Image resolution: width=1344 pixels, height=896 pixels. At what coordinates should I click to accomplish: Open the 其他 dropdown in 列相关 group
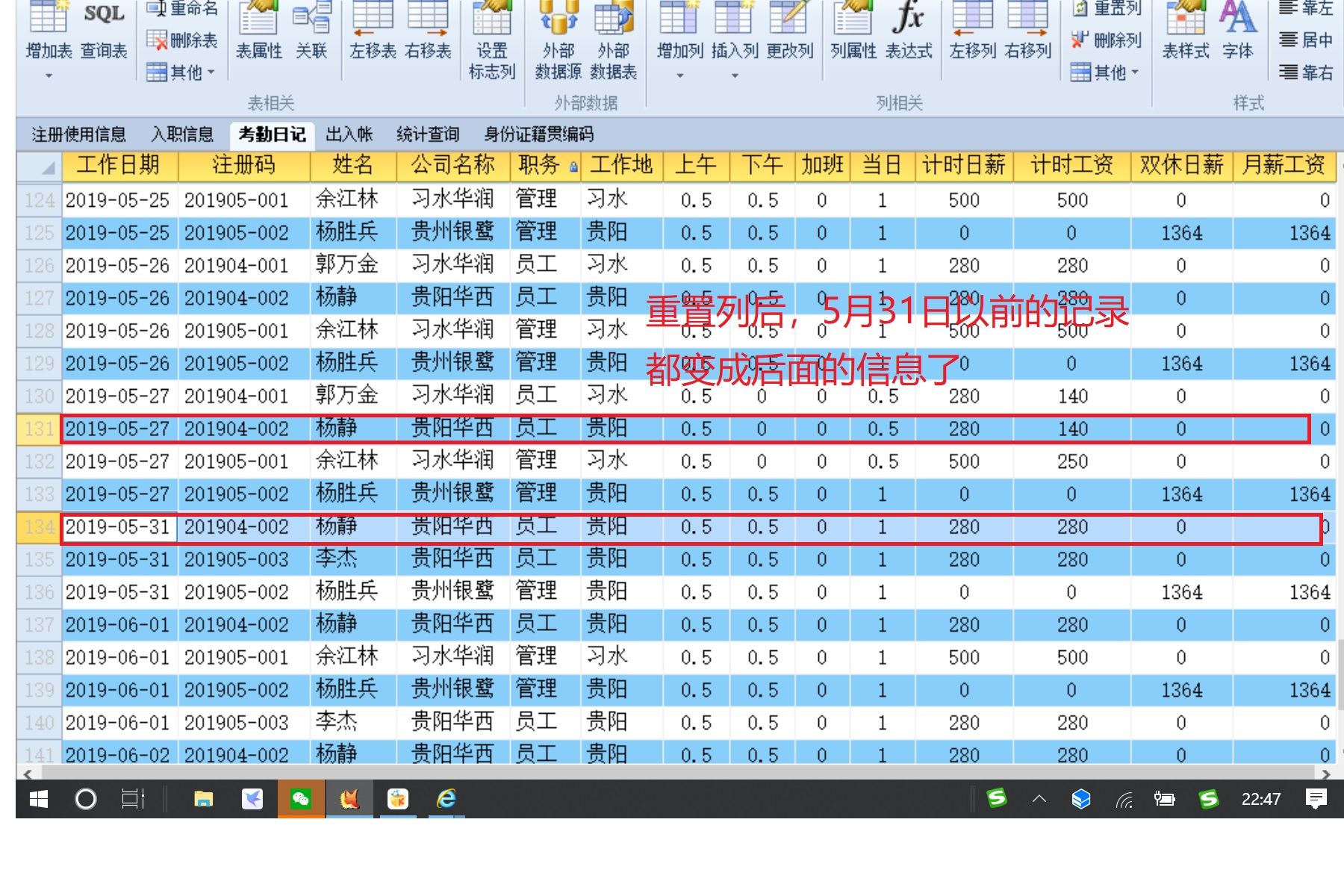1105,72
